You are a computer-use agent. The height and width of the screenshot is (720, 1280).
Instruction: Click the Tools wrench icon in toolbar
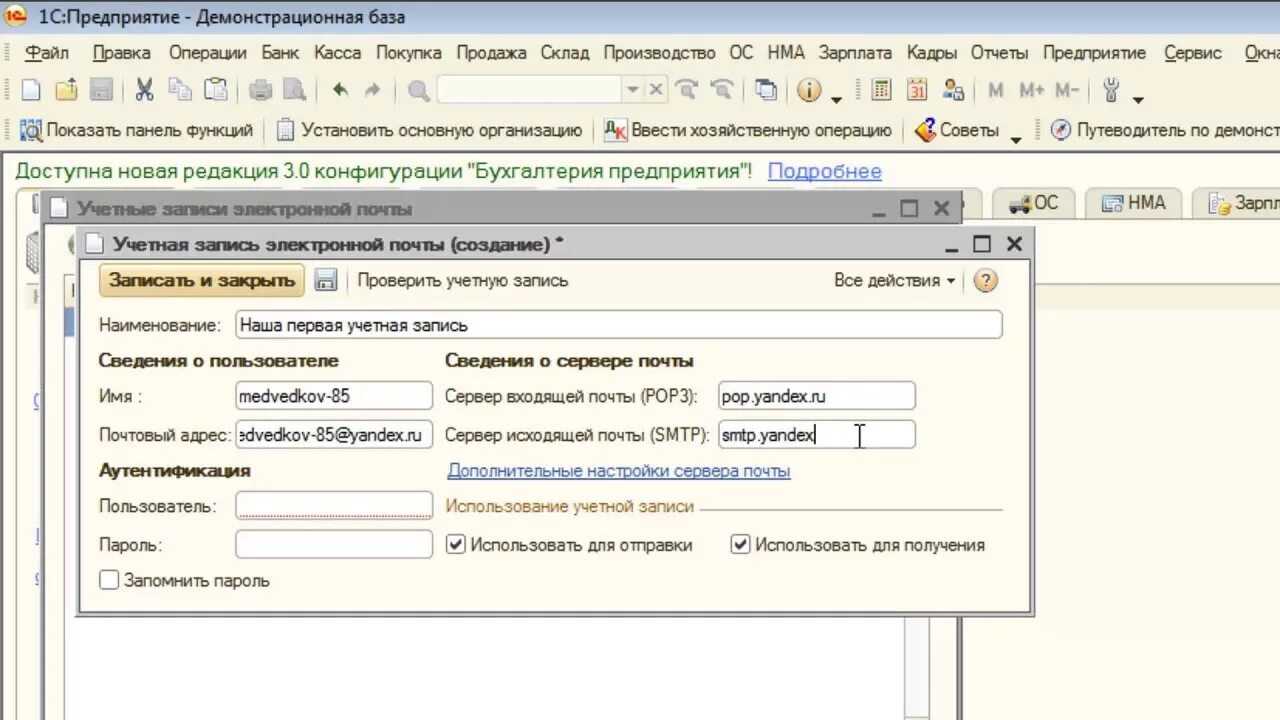click(x=1111, y=91)
